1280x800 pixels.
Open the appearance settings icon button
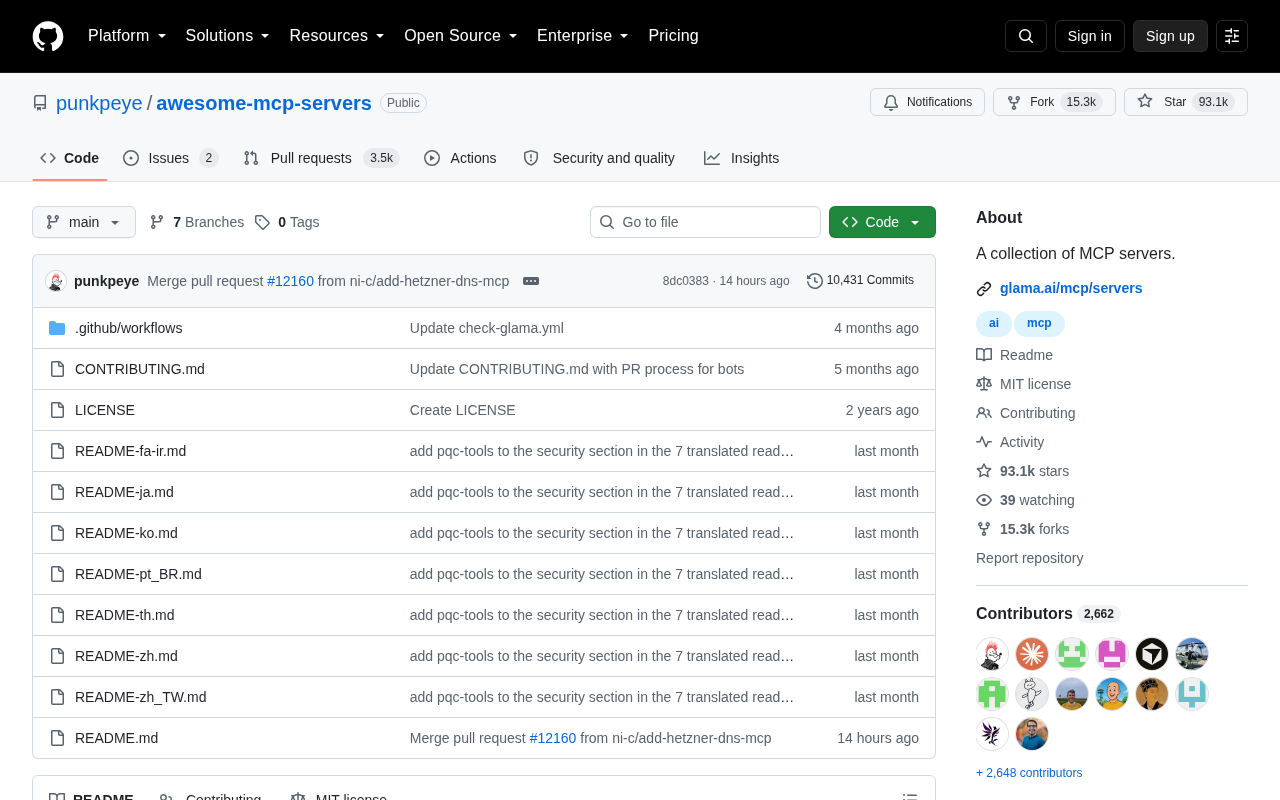tap(1232, 36)
